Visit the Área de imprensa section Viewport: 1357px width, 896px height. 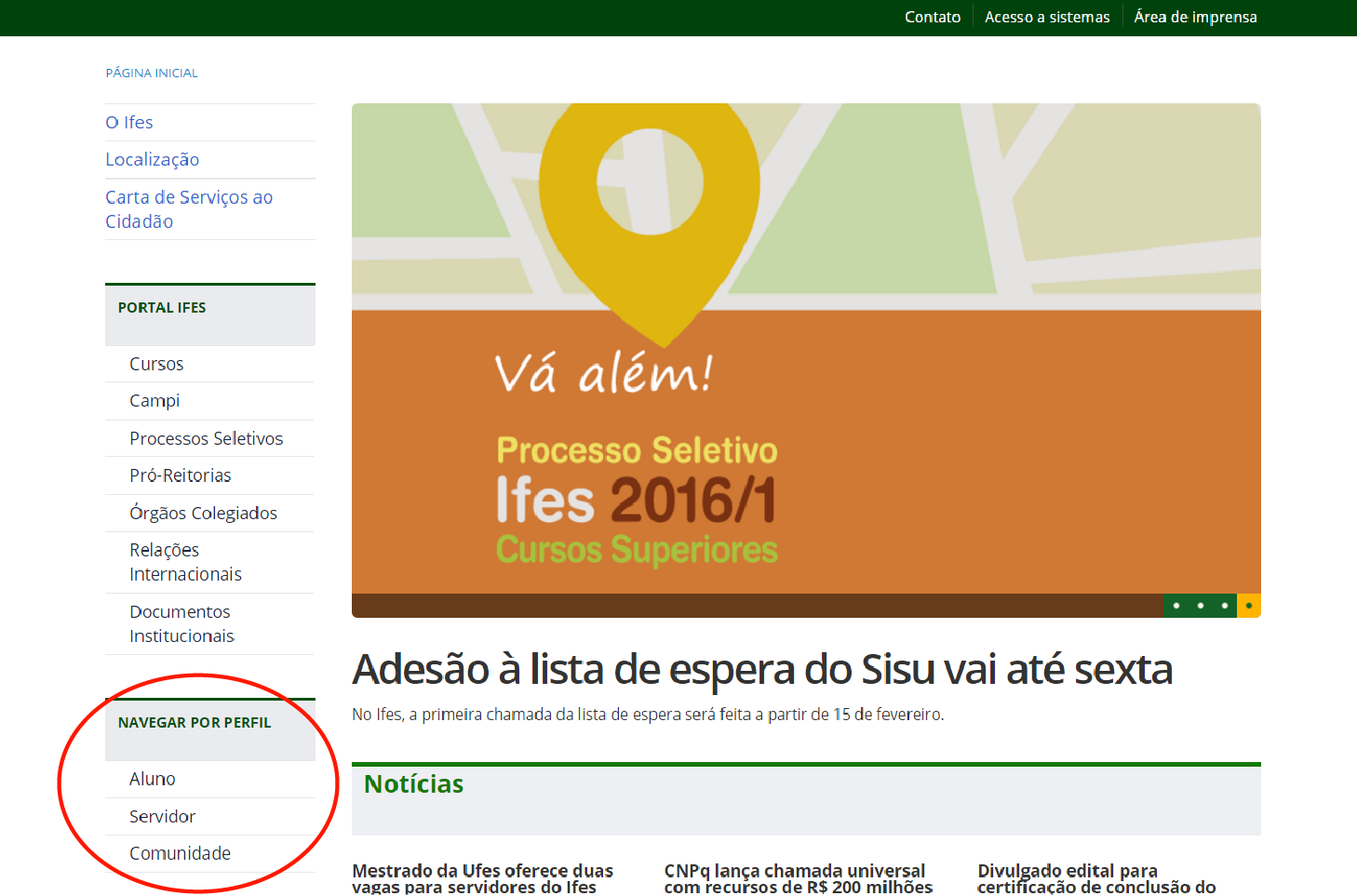(x=1195, y=16)
